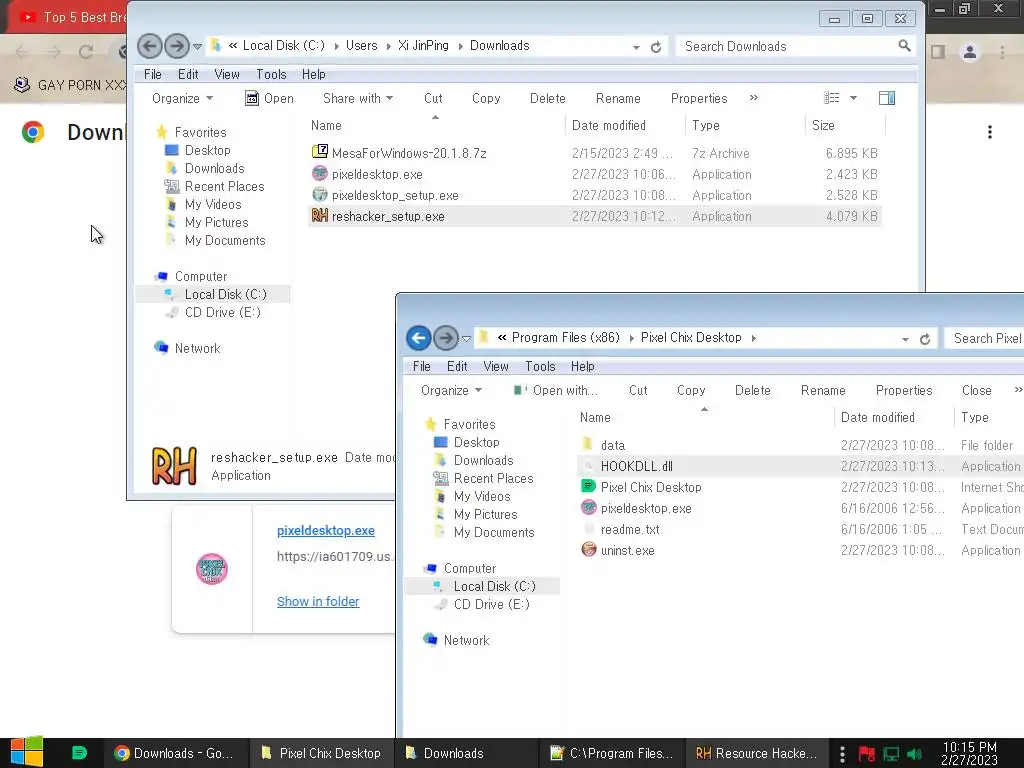Screen dimensions: 1024x768
Task: Open Chrome three-dot menu on Downloads page
Action: click(990, 133)
